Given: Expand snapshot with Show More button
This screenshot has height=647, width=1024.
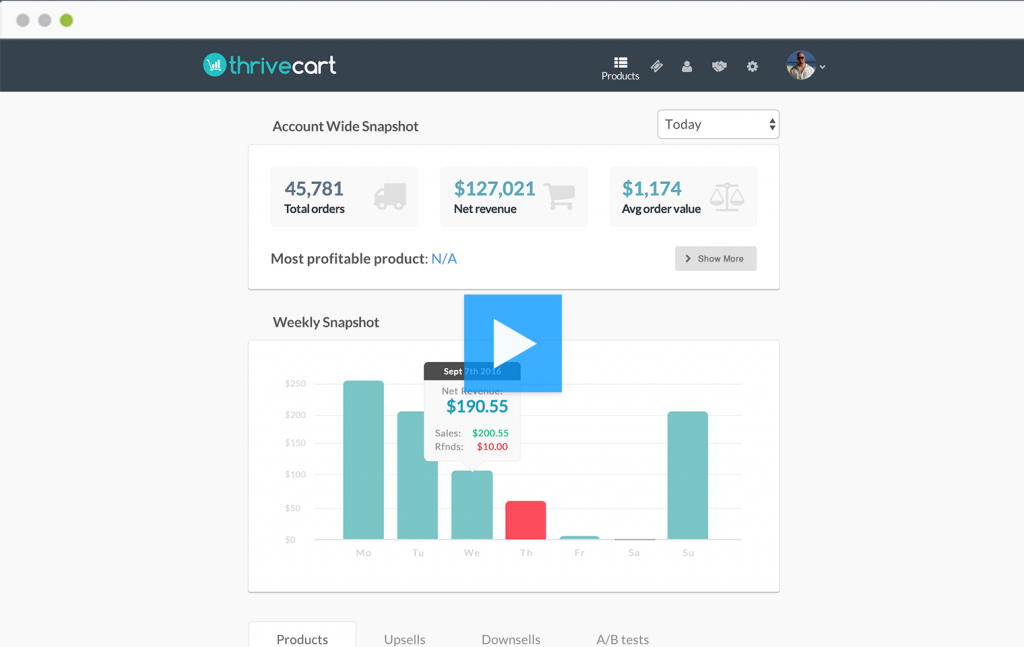Looking at the screenshot, I should tap(715, 259).
